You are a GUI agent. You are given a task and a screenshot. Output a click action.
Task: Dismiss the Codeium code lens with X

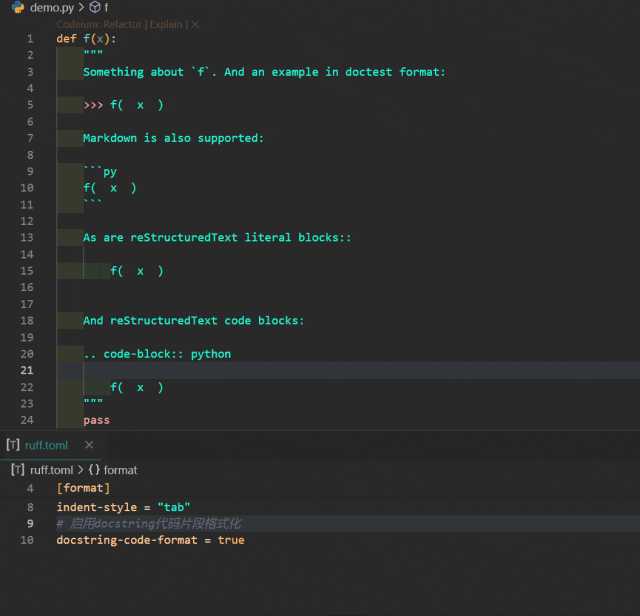(195, 25)
